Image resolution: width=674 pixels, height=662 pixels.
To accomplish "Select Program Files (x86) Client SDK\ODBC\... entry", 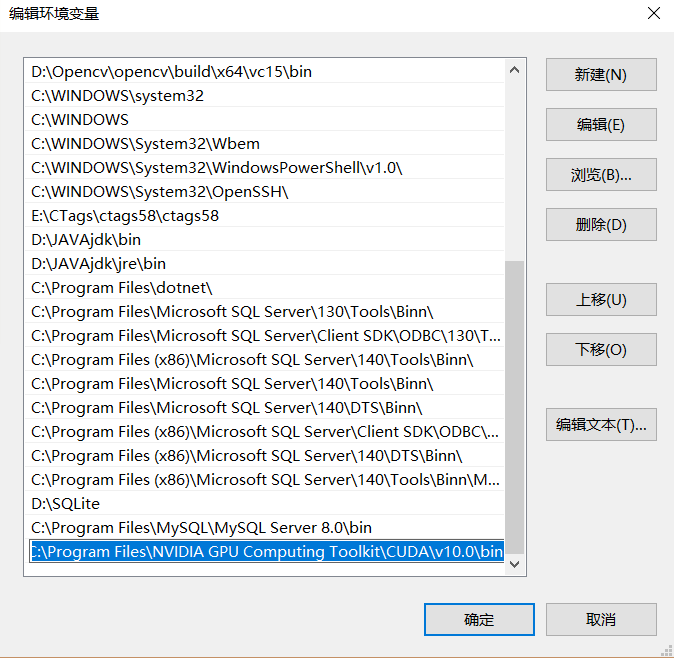I will tap(265, 432).
